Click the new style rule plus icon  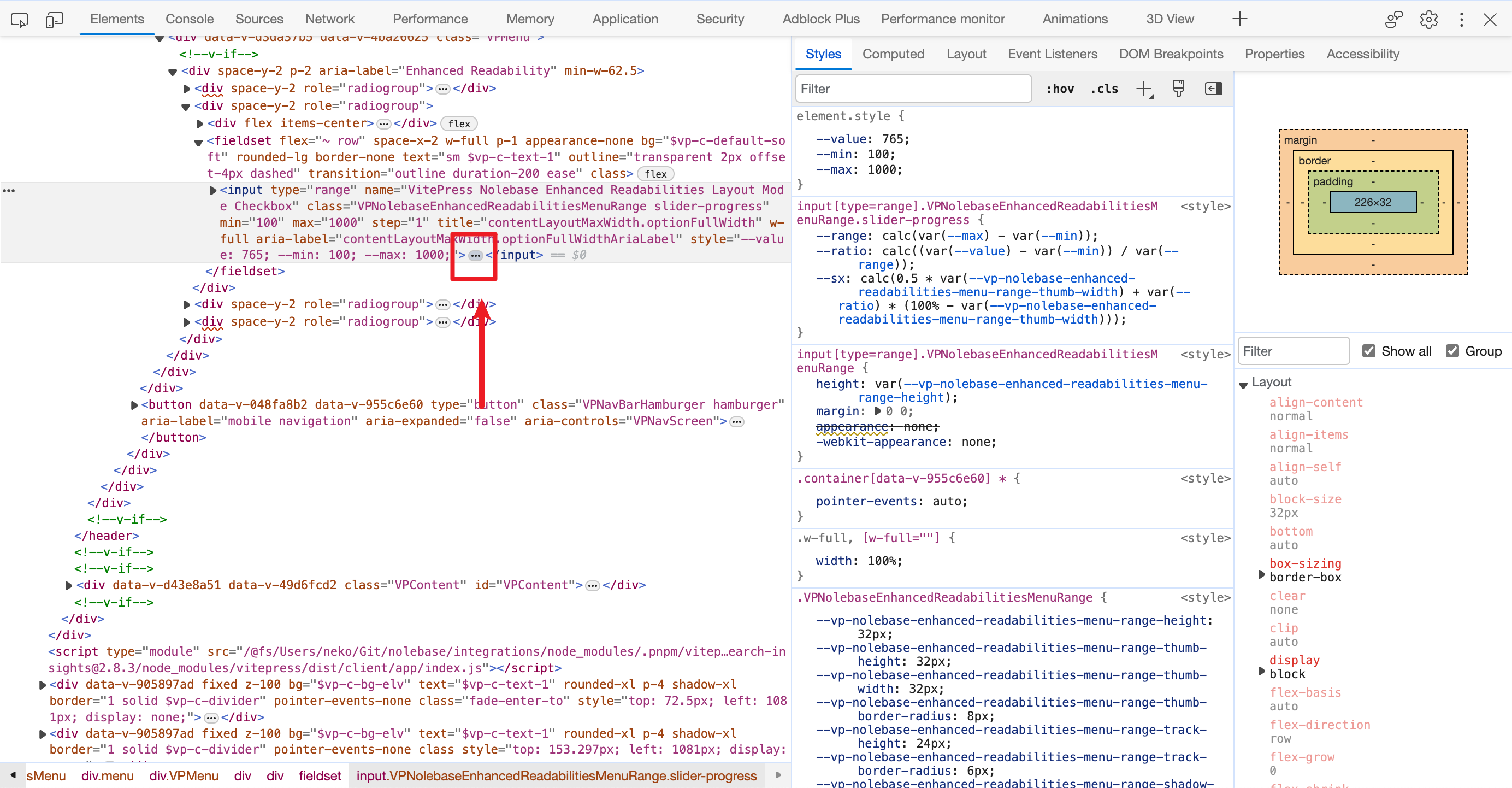[1143, 89]
